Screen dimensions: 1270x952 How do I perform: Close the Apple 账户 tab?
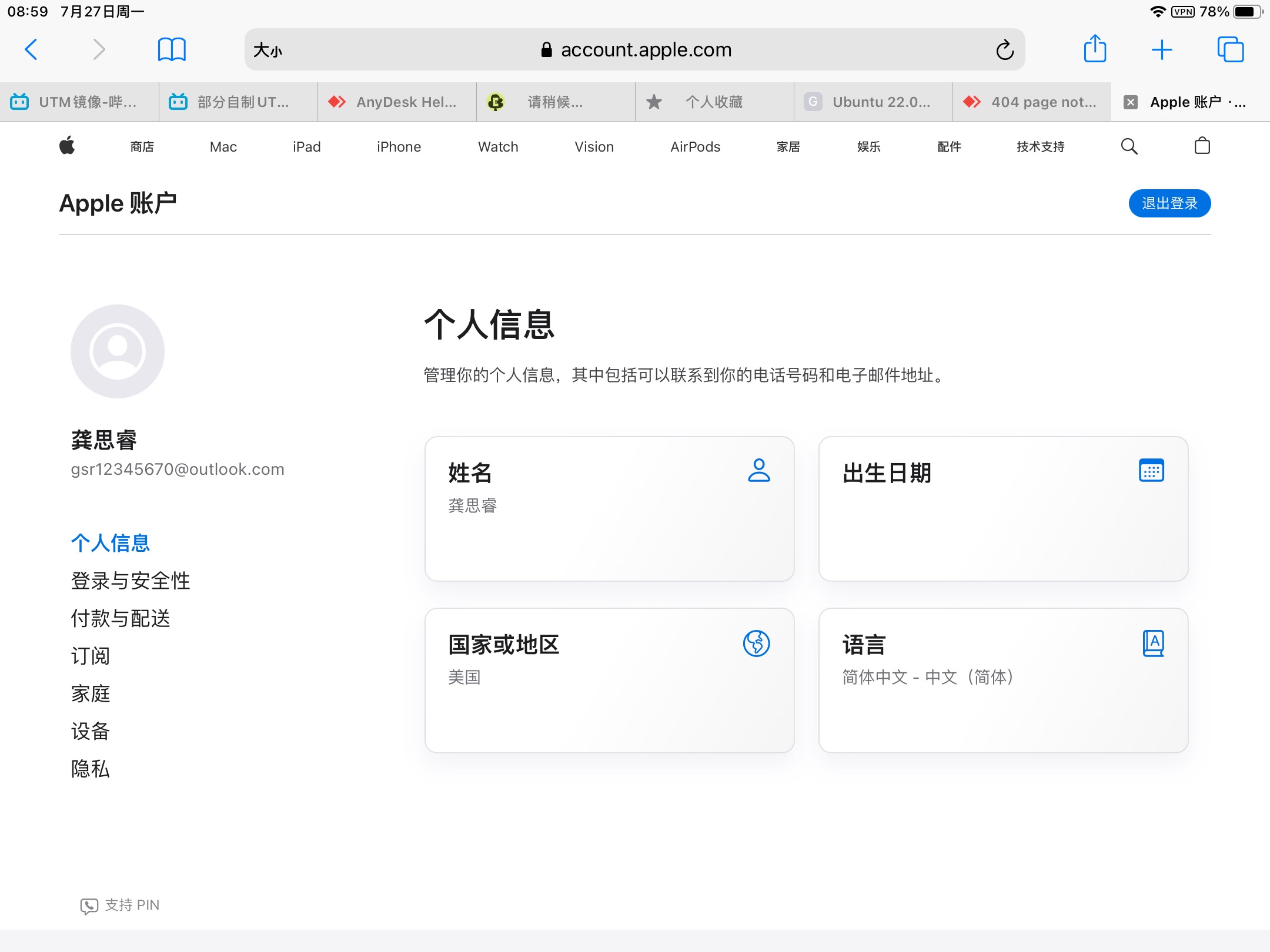pos(1130,102)
